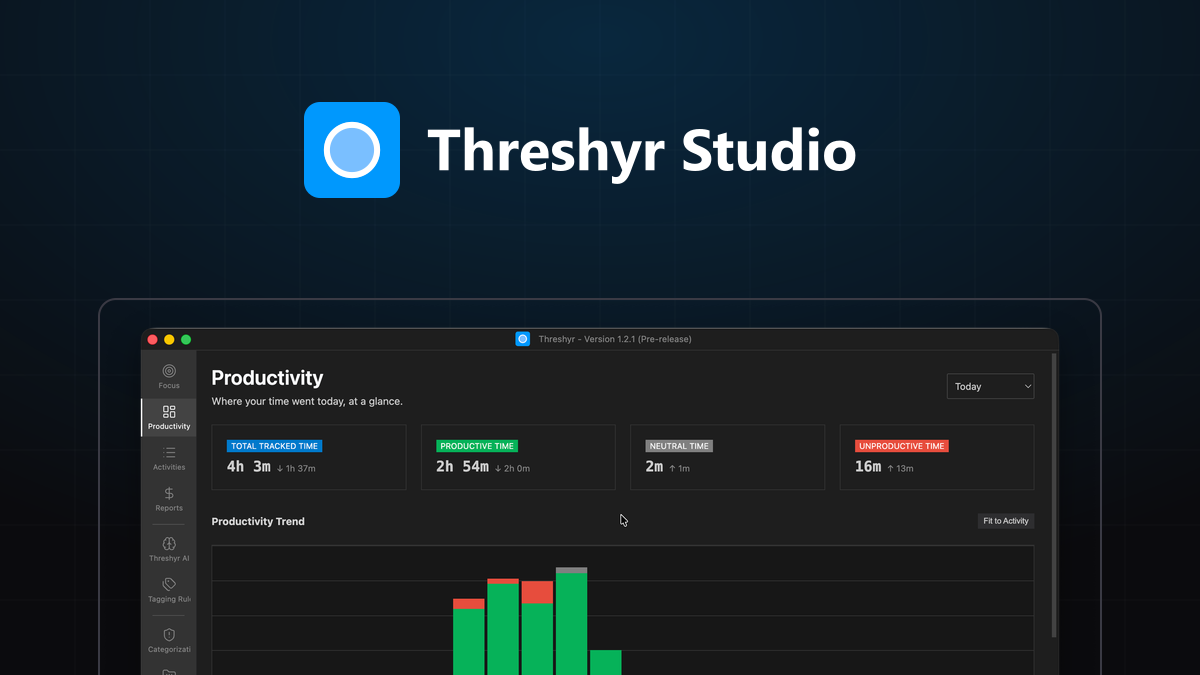The height and width of the screenshot is (675, 1200).
Task: Click the Threshyr app icon in the title bar
Action: pos(522,339)
